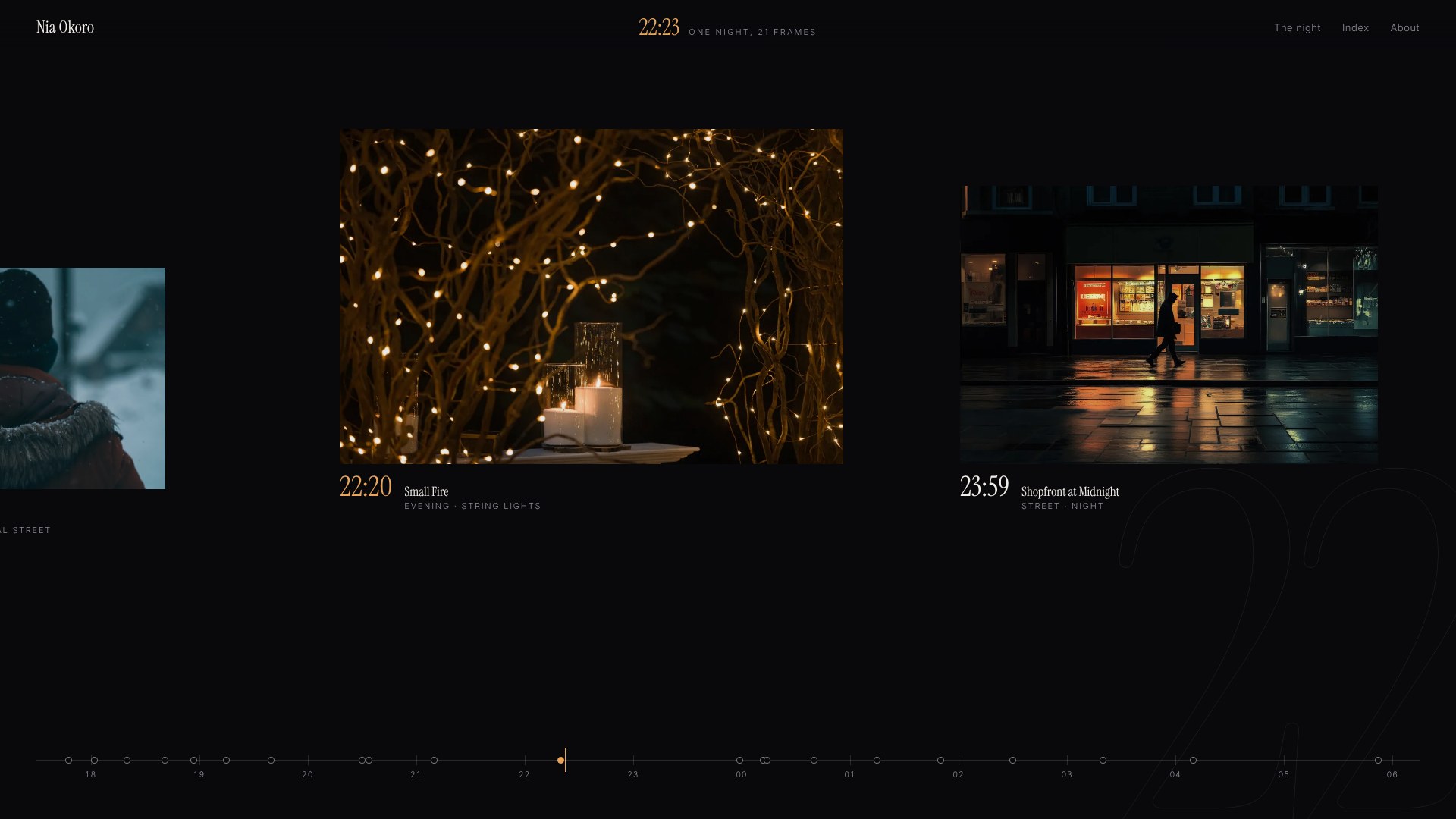
Task: Jump to hour 23 on the timeline
Action: (633, 774)
